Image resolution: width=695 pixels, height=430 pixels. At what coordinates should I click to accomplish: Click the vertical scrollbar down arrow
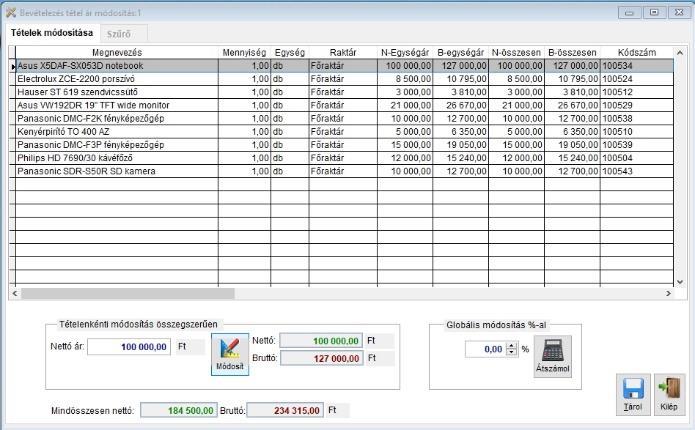680,282
